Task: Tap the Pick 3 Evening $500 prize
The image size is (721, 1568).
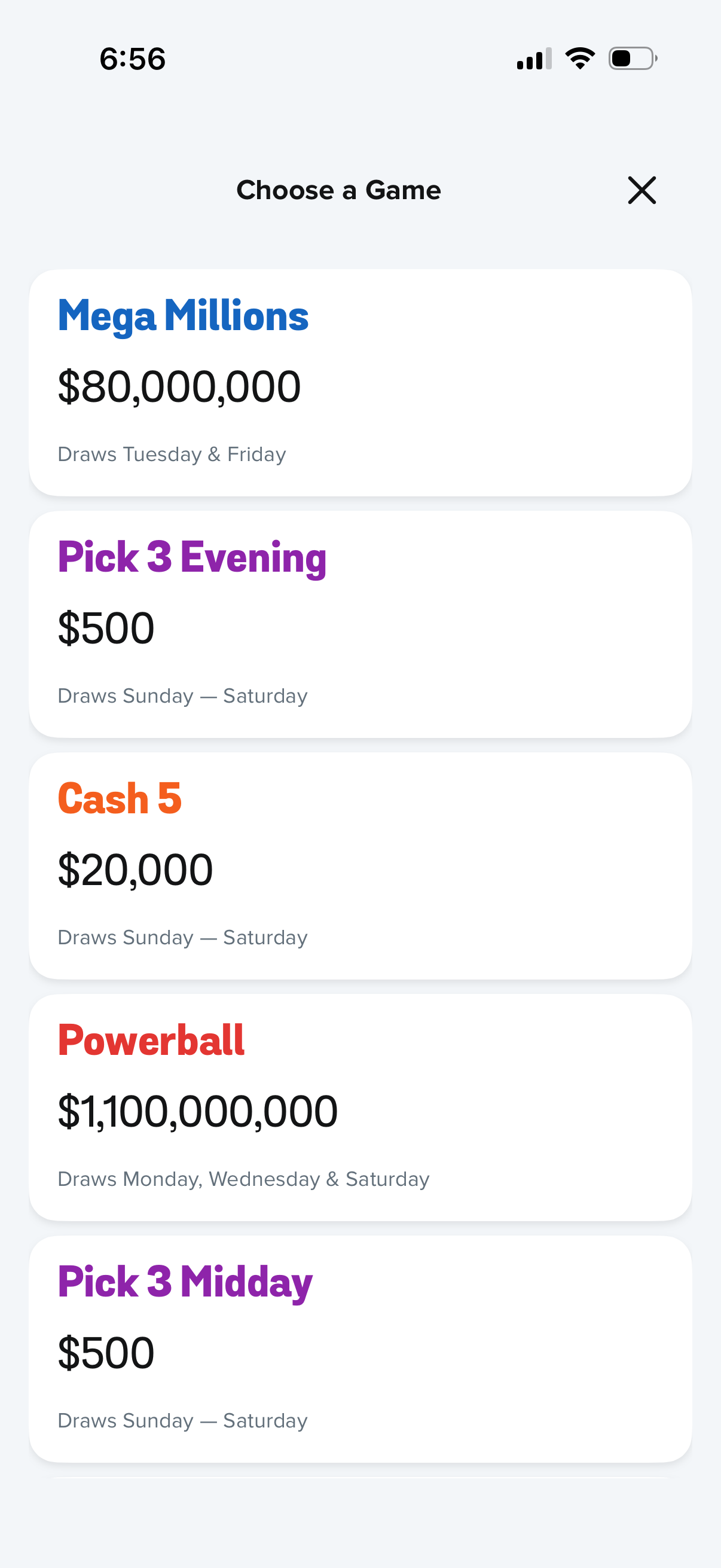Action: 106,628
